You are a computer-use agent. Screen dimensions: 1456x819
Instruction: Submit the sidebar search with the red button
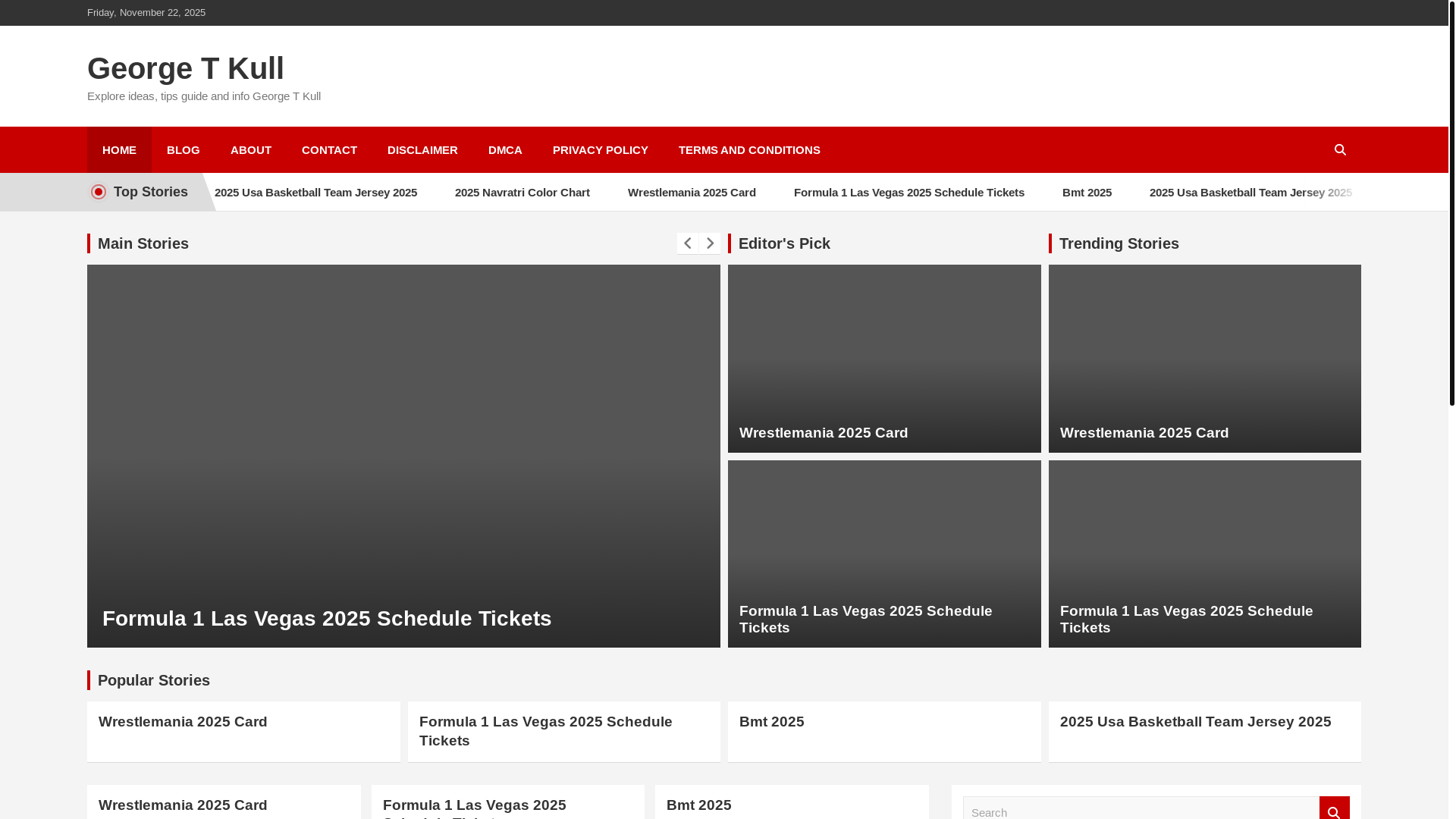[x=1334, y=809]
